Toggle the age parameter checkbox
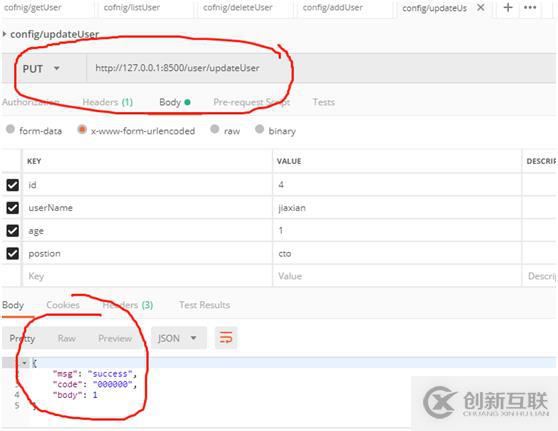The image size is (558, 431). (12, 231)
